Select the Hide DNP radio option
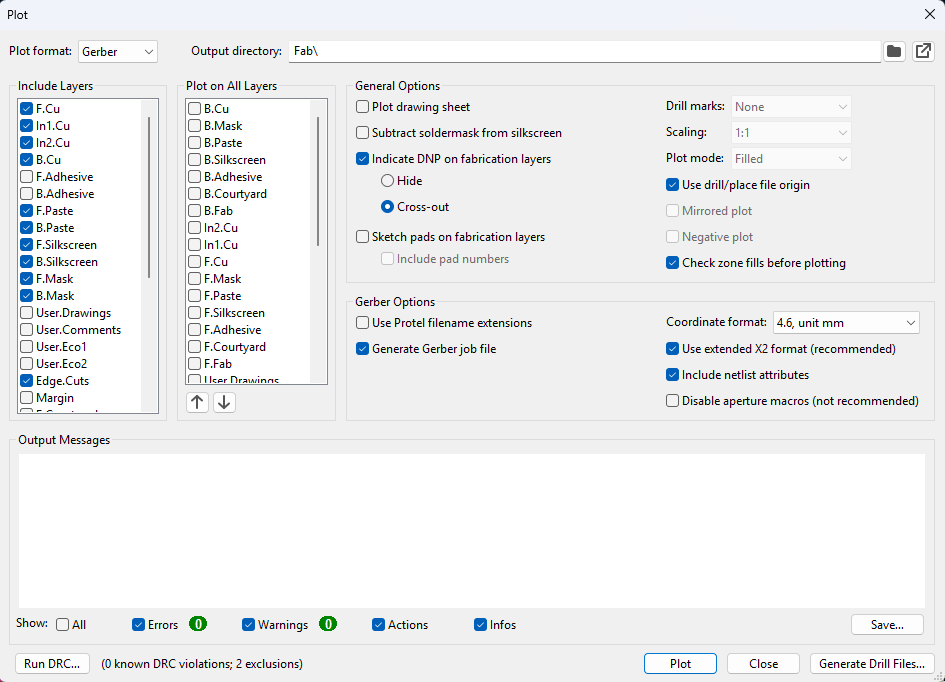 click(387, 181)
